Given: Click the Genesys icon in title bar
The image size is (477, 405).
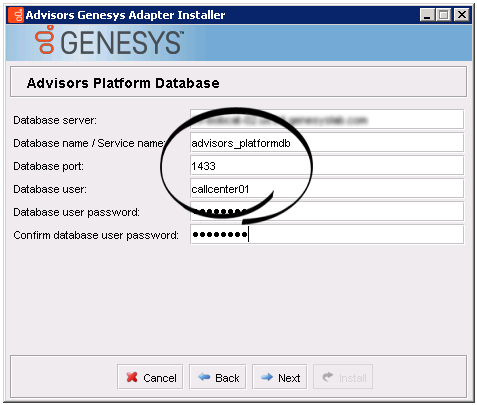Looking at the screenshot, I should tap(16, 15).
